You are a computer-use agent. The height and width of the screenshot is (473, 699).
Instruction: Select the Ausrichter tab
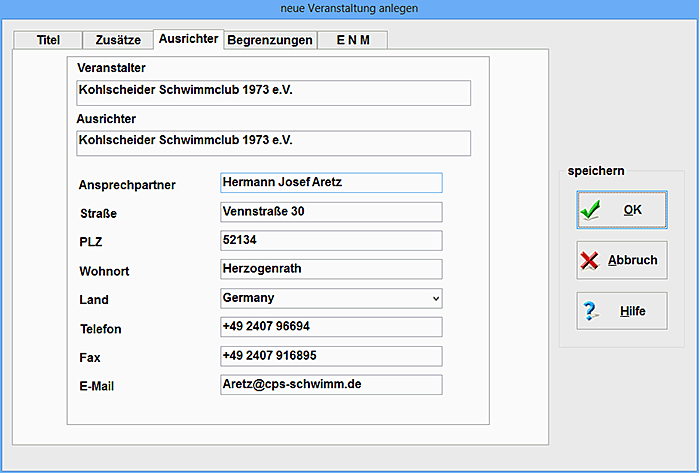click(x=187, y=39)
